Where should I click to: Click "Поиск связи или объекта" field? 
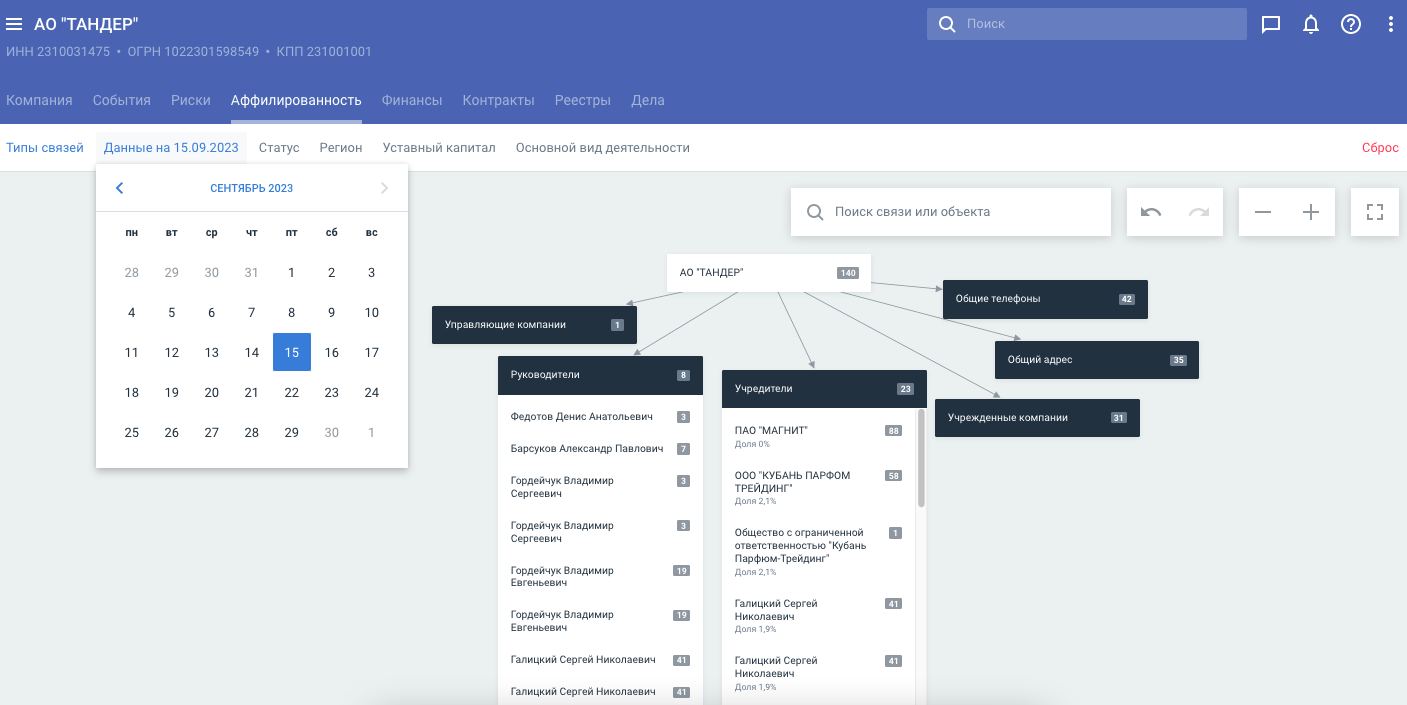pyautogui.click(x=951, y=212)
